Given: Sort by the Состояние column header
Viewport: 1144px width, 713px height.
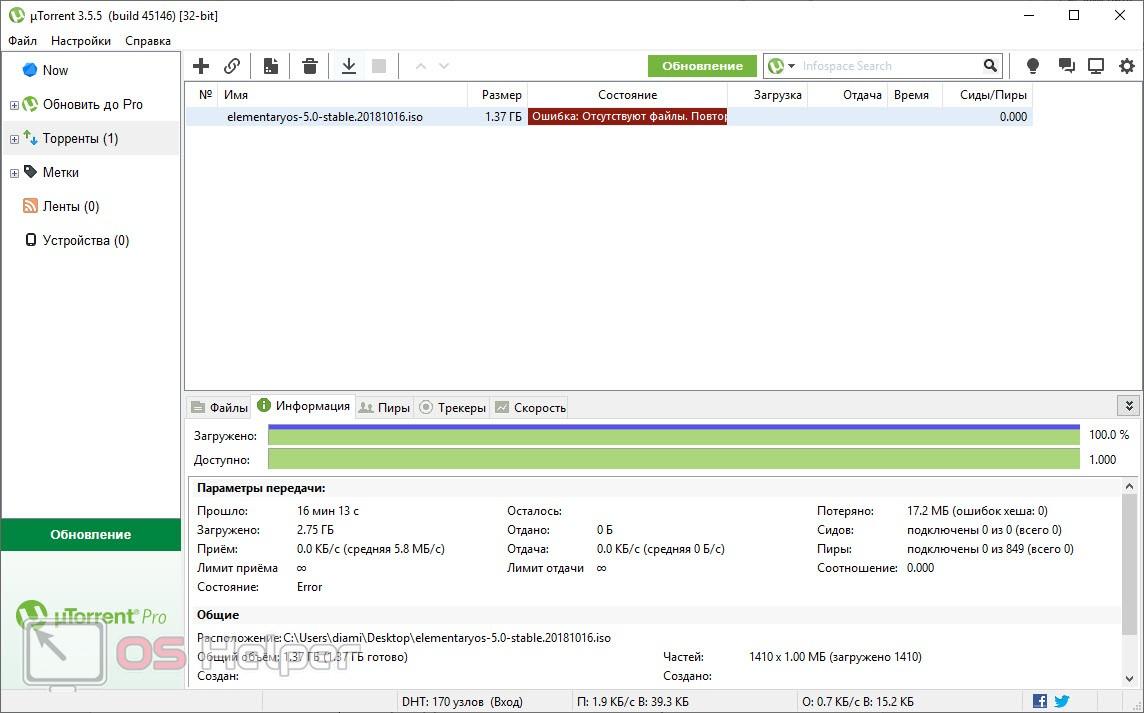Looking at the screenshot, I should pyautogui.click(x=627, y=95).
